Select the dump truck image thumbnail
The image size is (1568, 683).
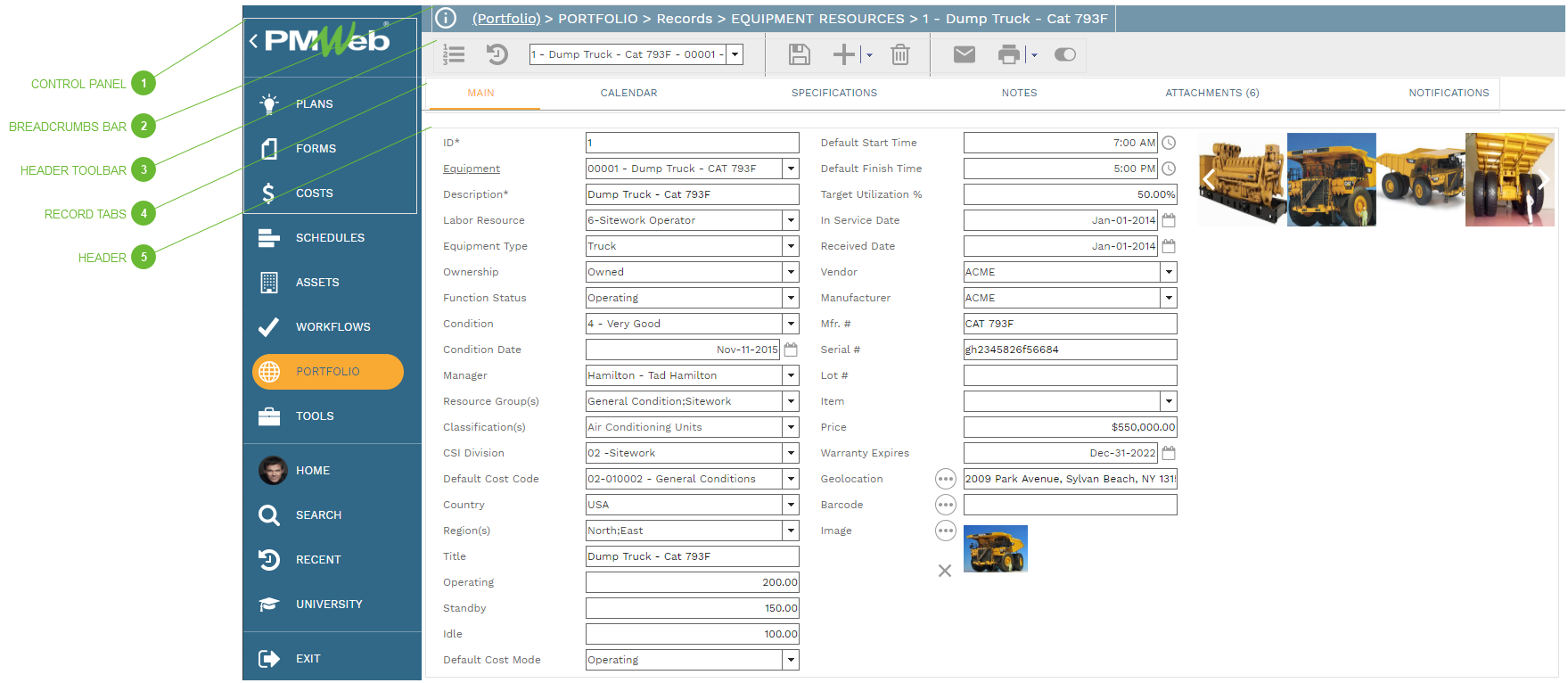tap(995, 548)
